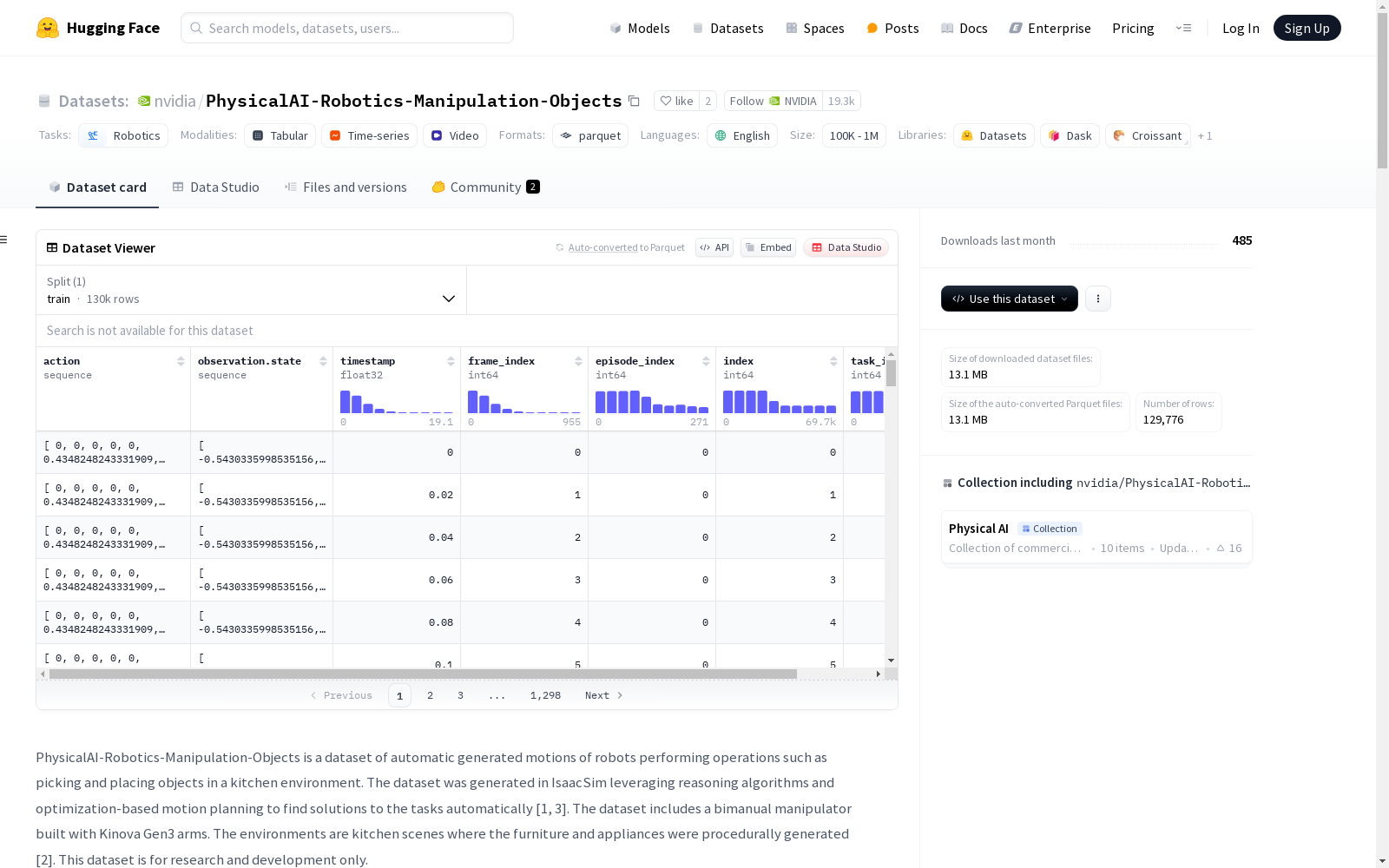Select the Datasets library tag
Screen dimensions: 1389x868
click(994, 135)
